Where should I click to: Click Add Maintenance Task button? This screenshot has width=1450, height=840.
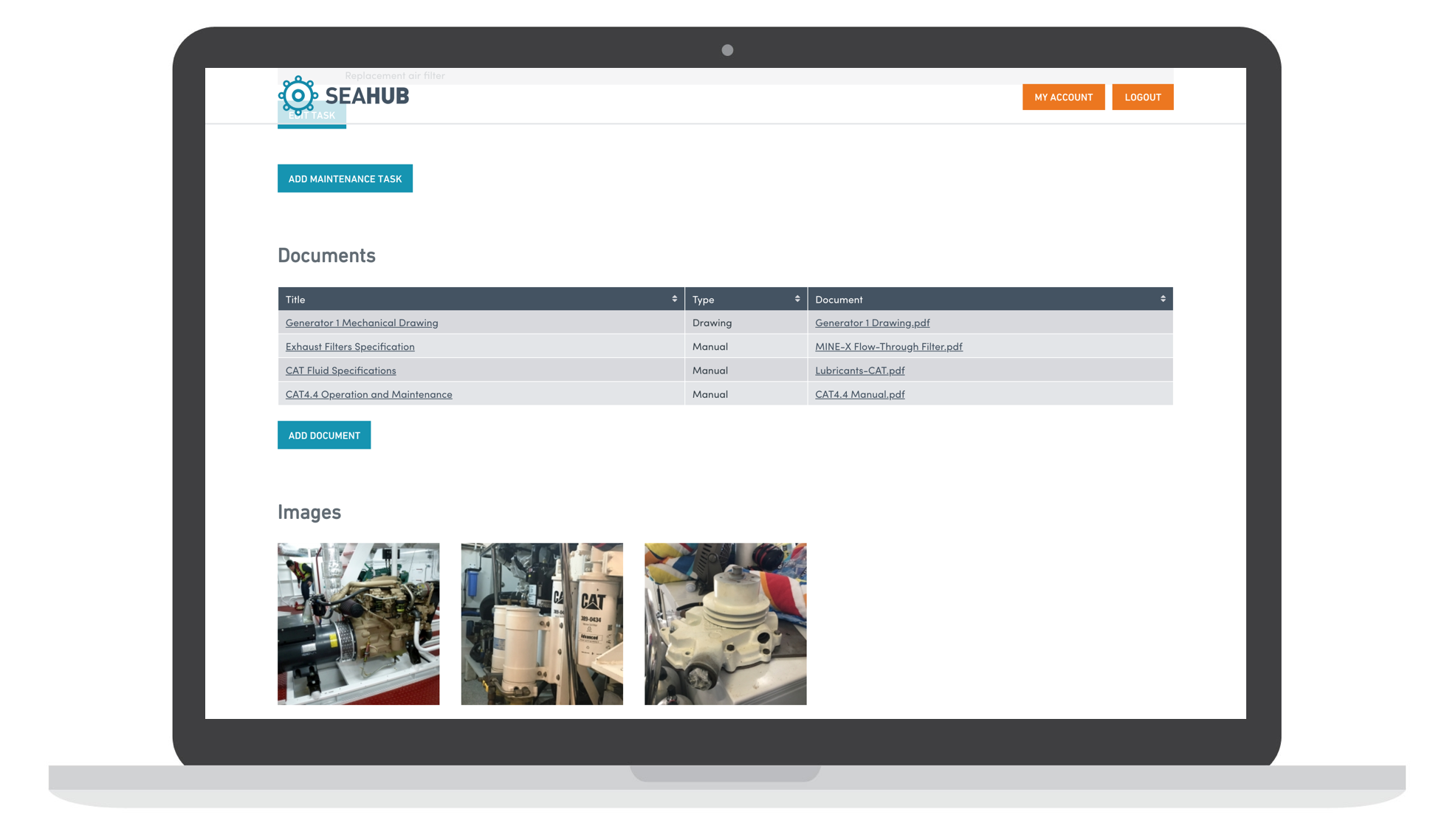[x=345, y=179]
